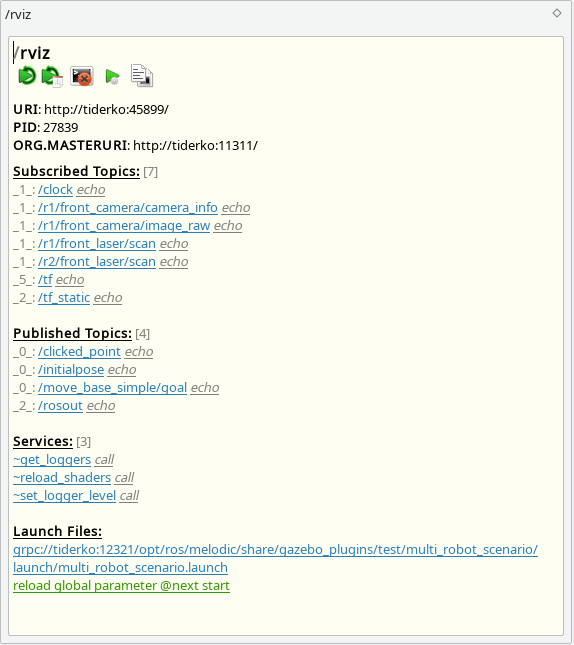This screenshot has height=645, width=574.
Task: Click the diamond float-panel icon in title bar
Action: click(x=557, y=13)
